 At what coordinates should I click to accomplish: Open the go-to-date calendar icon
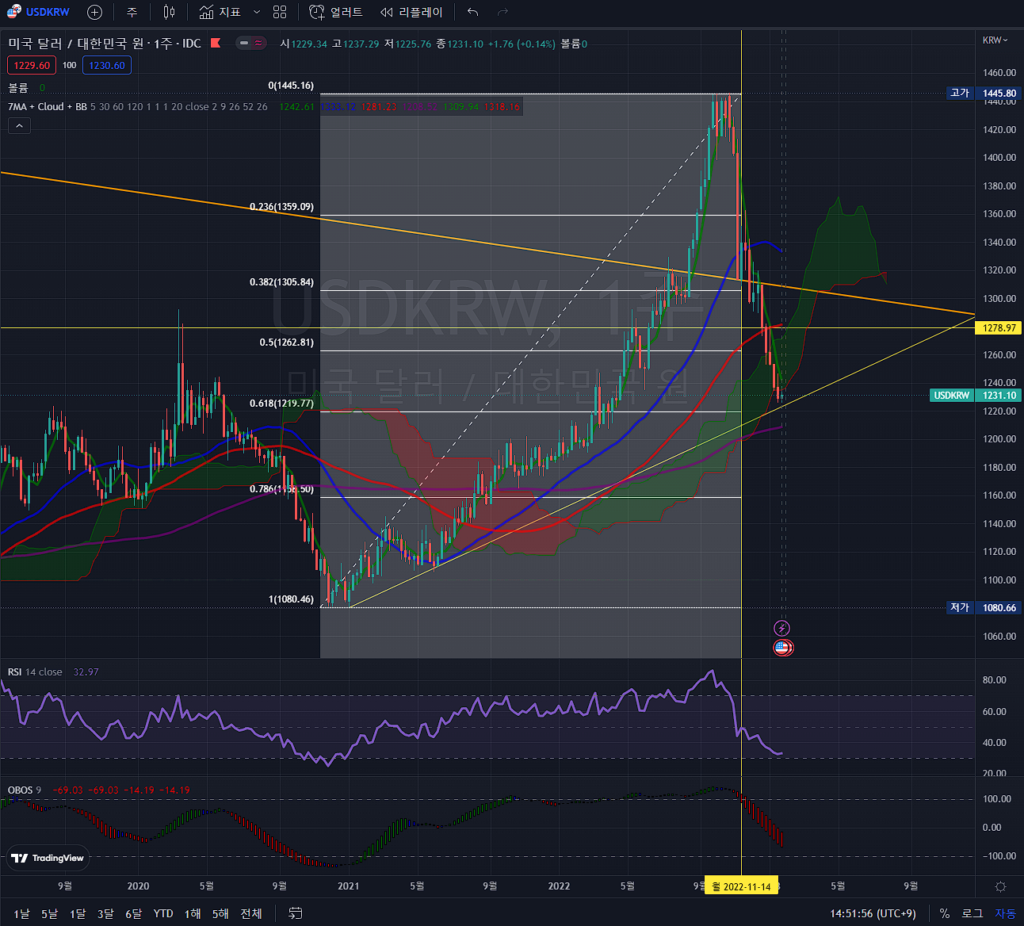(295, 913)
